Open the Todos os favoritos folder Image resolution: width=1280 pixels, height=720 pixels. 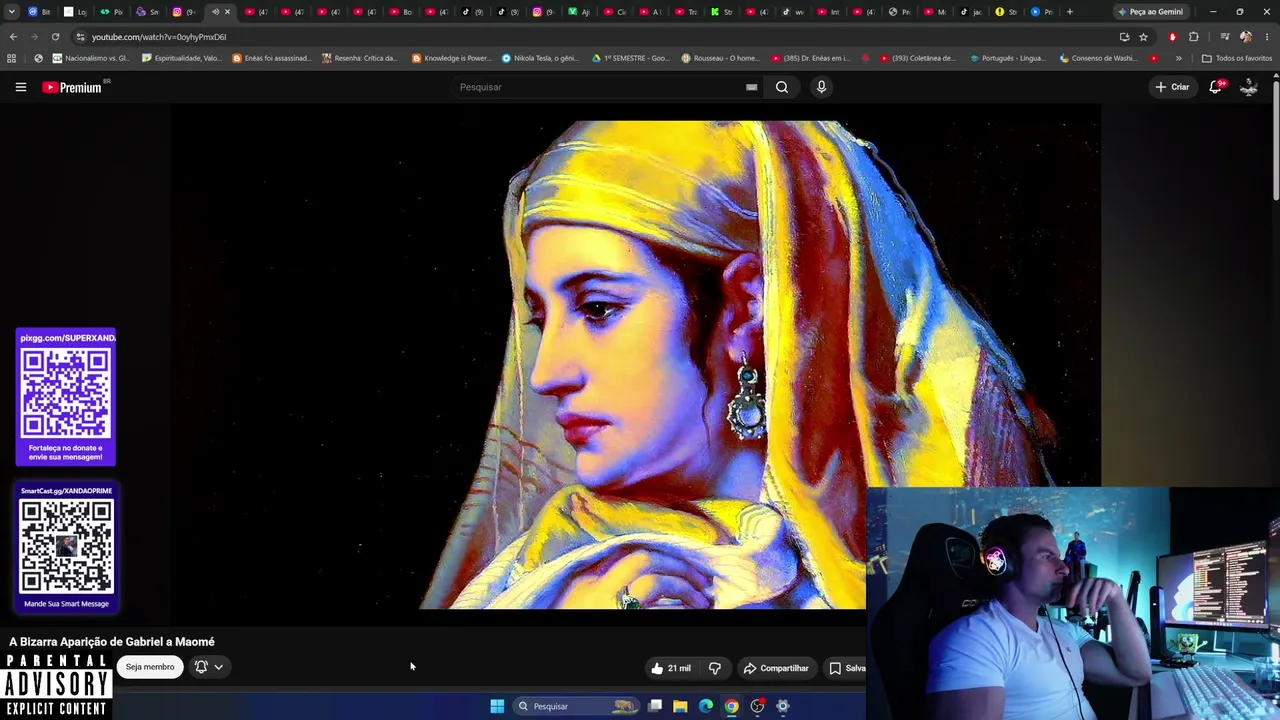pyautogui.click(x=1237, y=58)
